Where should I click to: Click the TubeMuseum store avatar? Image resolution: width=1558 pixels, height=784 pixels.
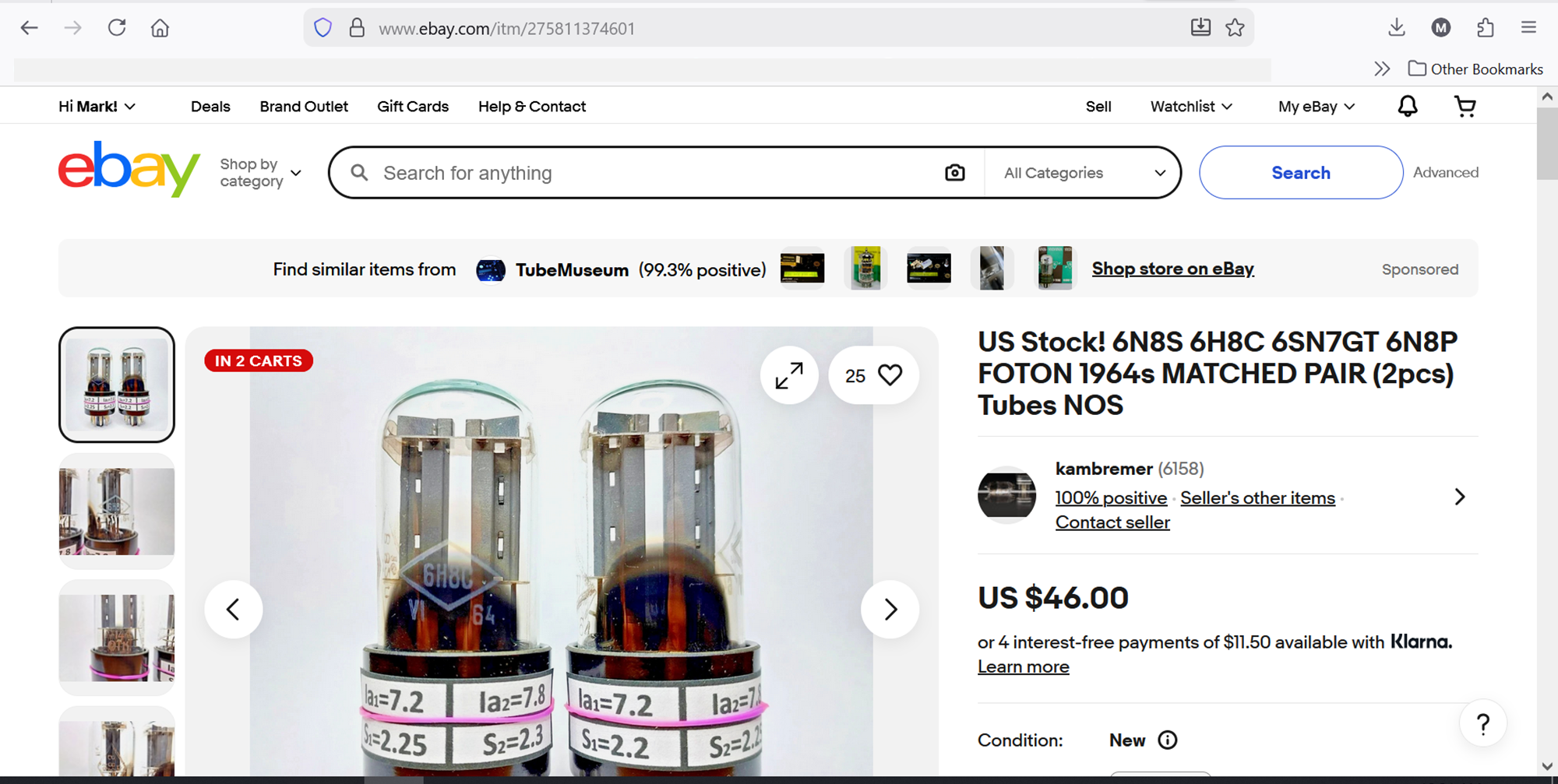coord(491,270)
